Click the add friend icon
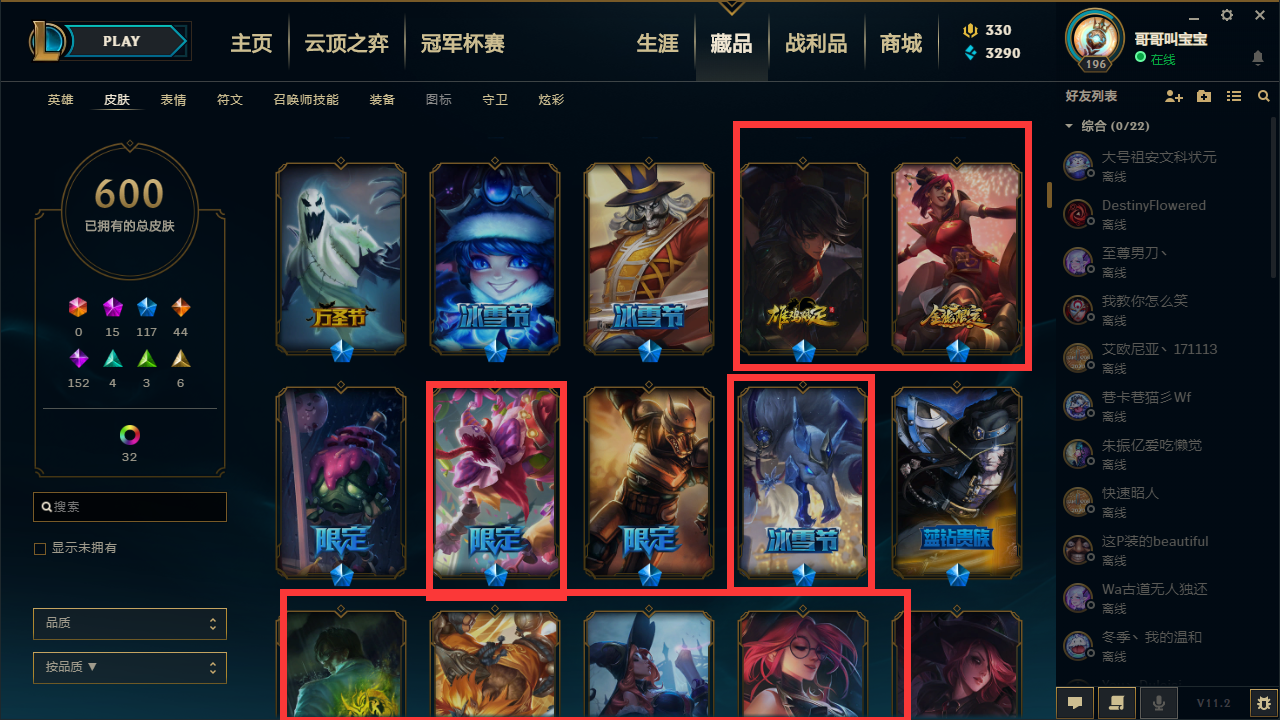 [1174, 96]
